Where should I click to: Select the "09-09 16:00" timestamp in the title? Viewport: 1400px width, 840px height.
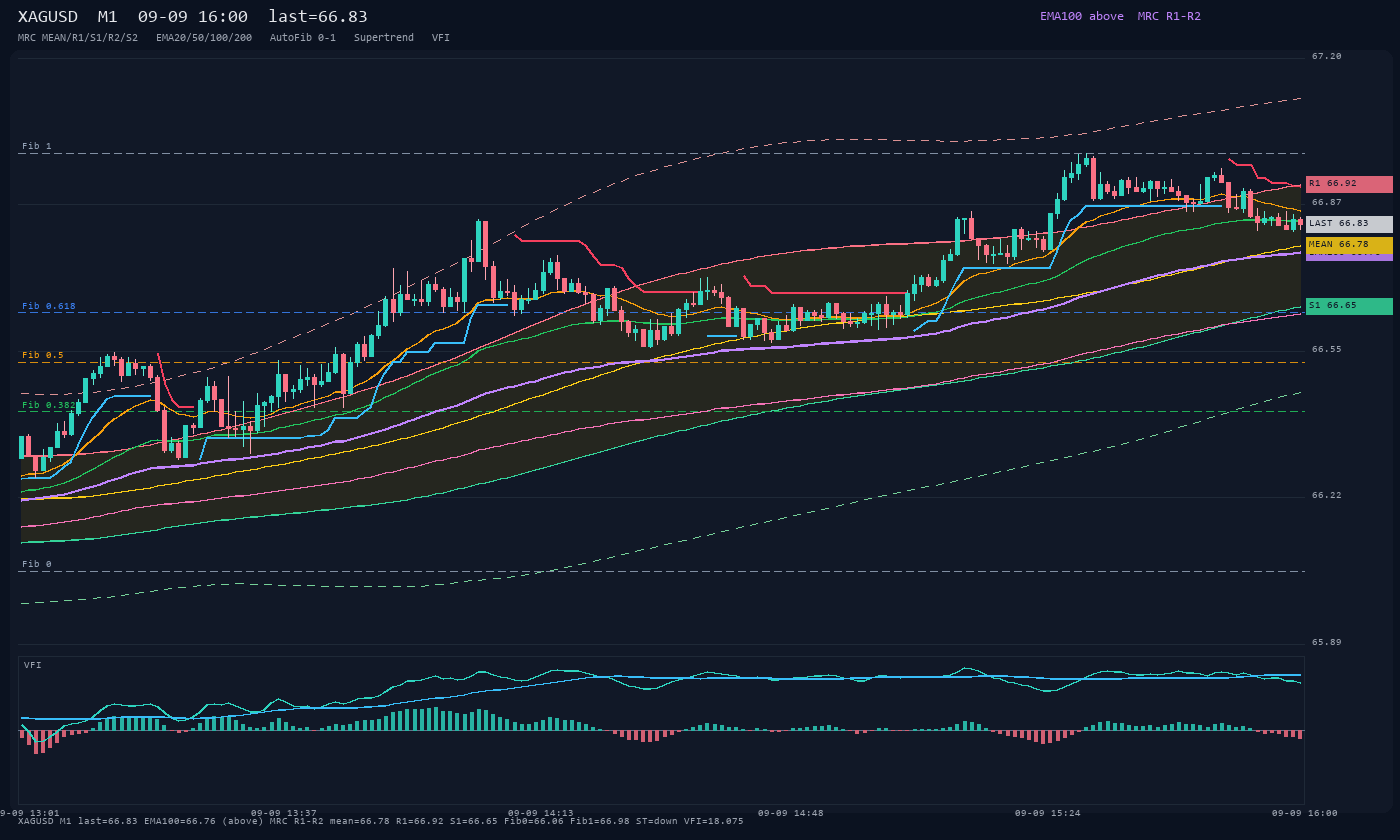pos(193,17)
